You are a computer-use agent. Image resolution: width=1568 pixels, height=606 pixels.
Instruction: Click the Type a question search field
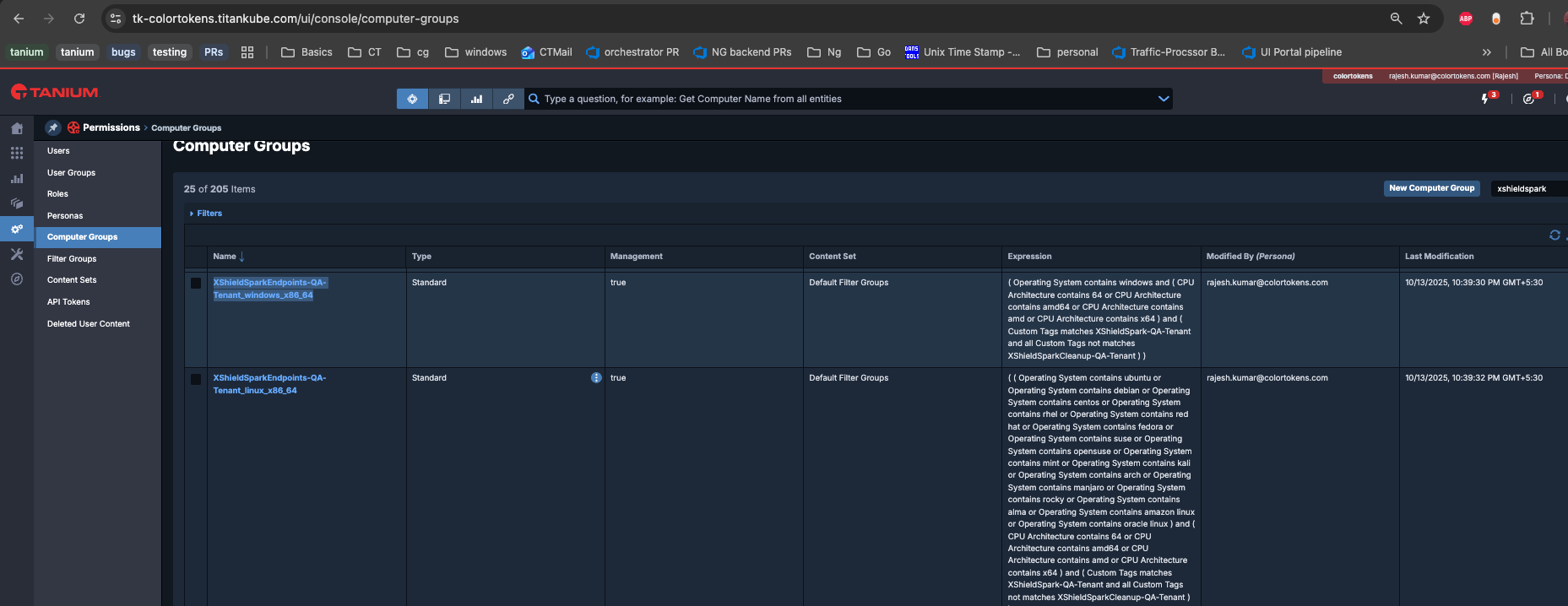pyautogui.click(x=848, y=99)
